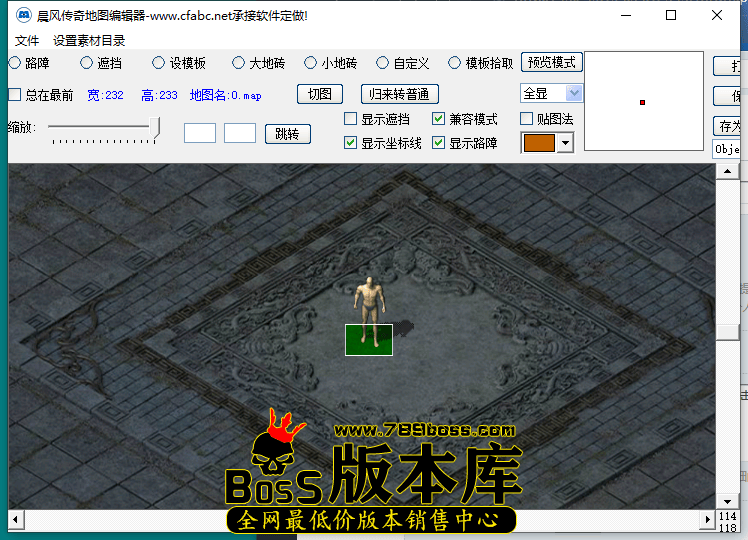Click the app icon in title bar
The width and height of the screenshot is (748, 540).
[23, 16]
